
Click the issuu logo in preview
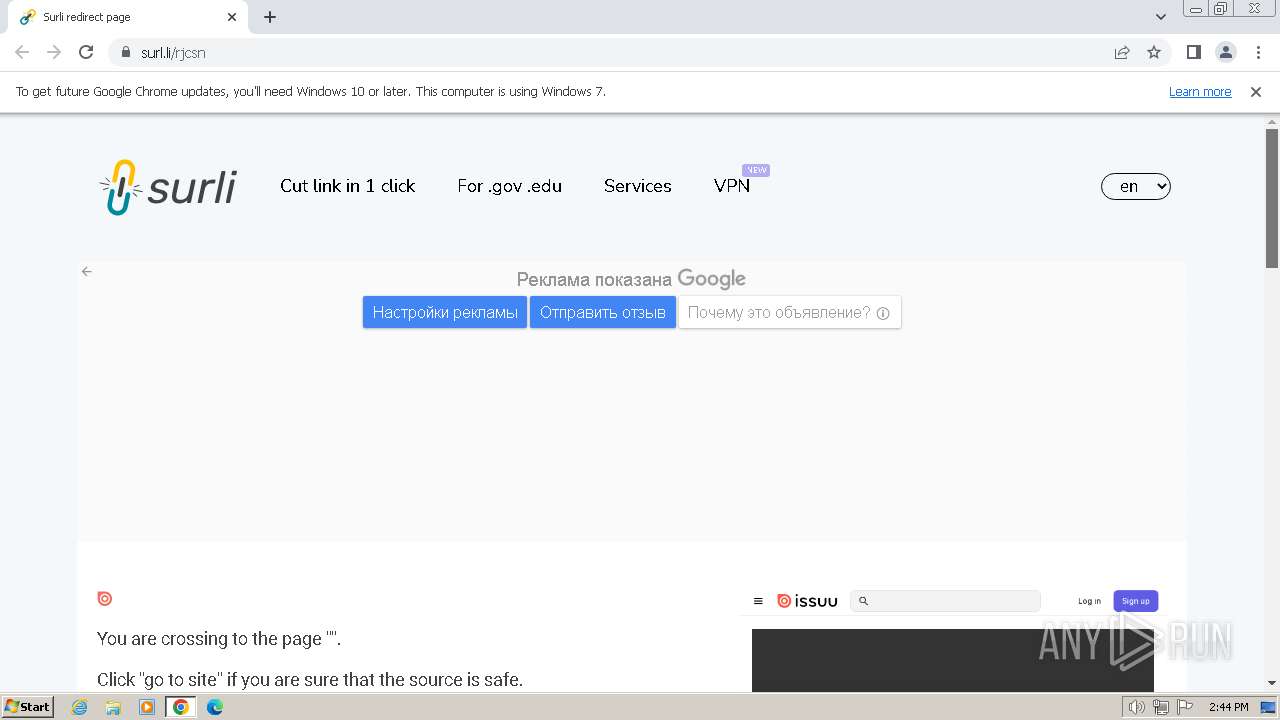click(x=807, y=601)
